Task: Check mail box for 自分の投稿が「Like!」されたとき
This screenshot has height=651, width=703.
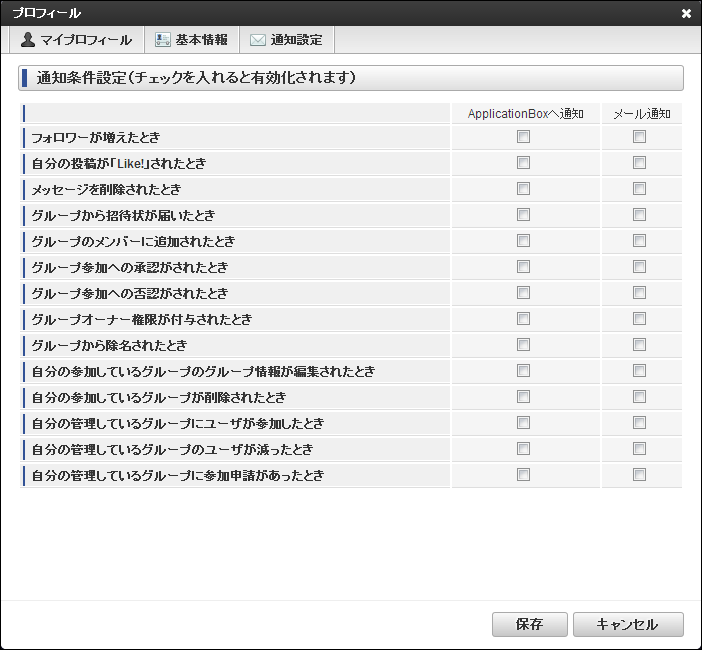Action: [x=639, y=162]
